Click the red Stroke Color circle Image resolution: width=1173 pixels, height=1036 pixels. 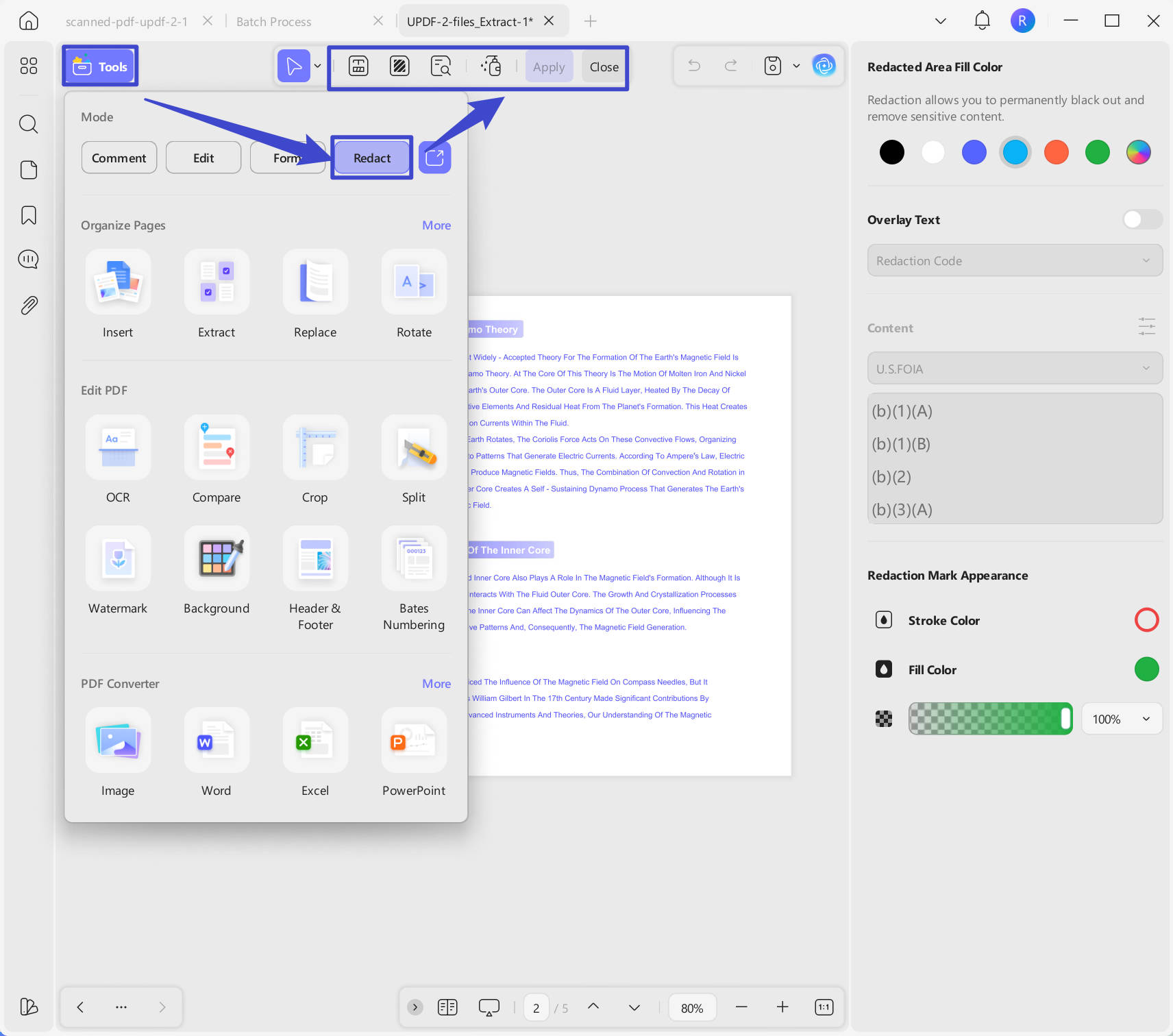tap(1146, 620)
